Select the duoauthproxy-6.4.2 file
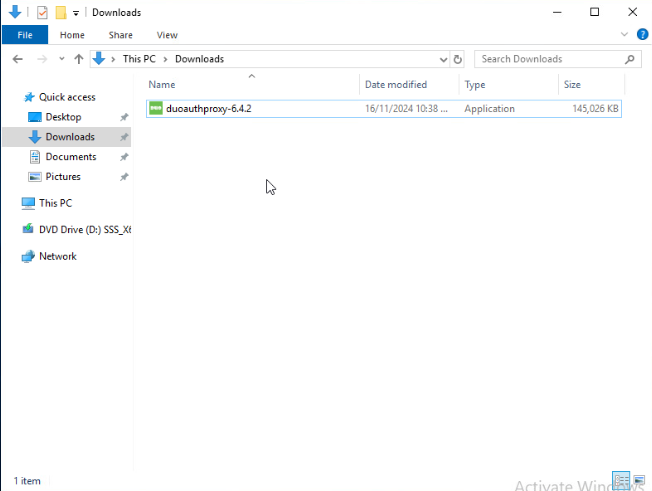 pyautogui.click(x=384, y=109)
